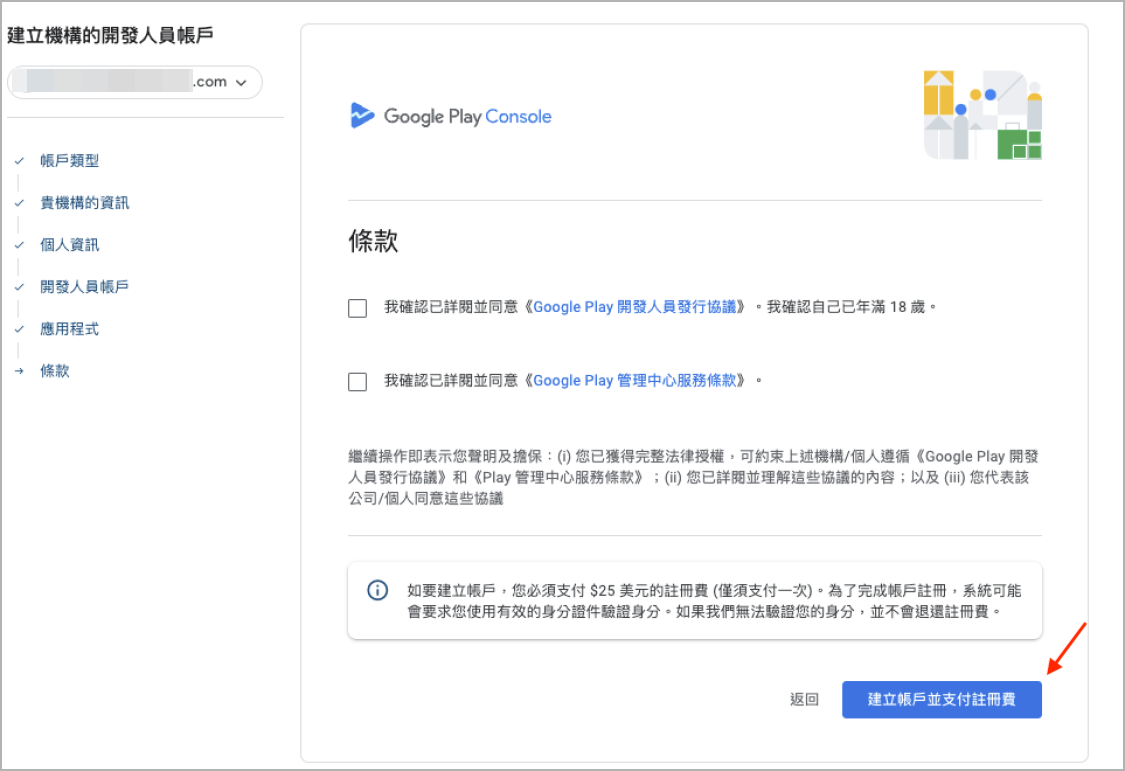Click the checkmark icon beside 個人資訊
Screen dimensions: 1125x771
19,245
